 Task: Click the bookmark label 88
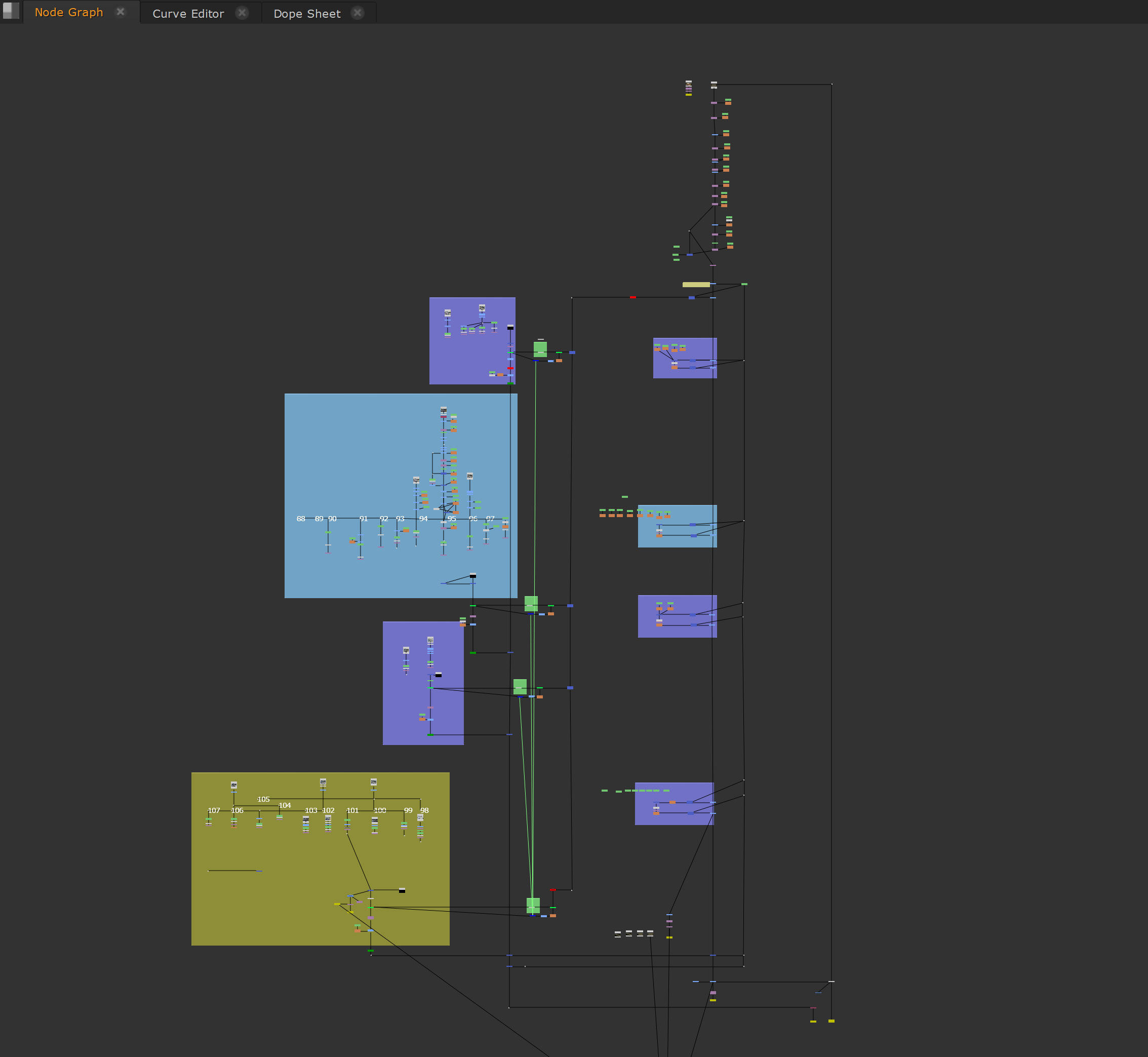coord(301,519)
